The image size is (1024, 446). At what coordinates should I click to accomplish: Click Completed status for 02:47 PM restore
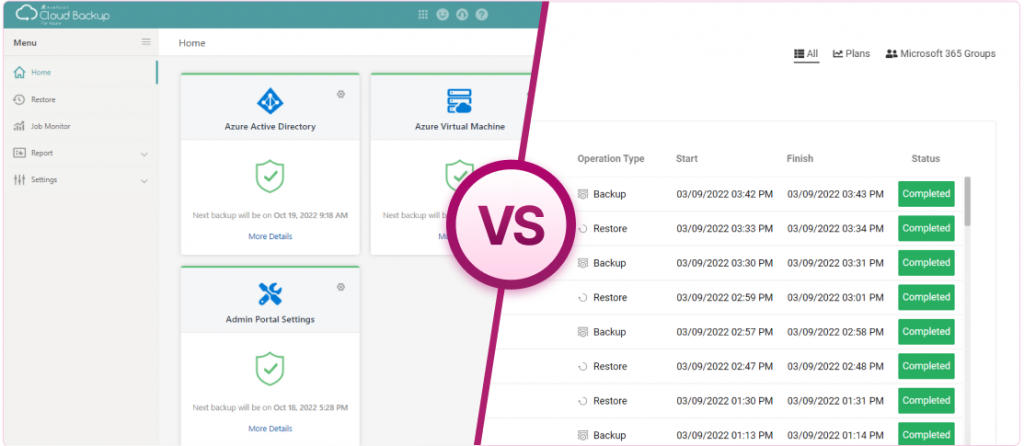[x=926, y=366]
